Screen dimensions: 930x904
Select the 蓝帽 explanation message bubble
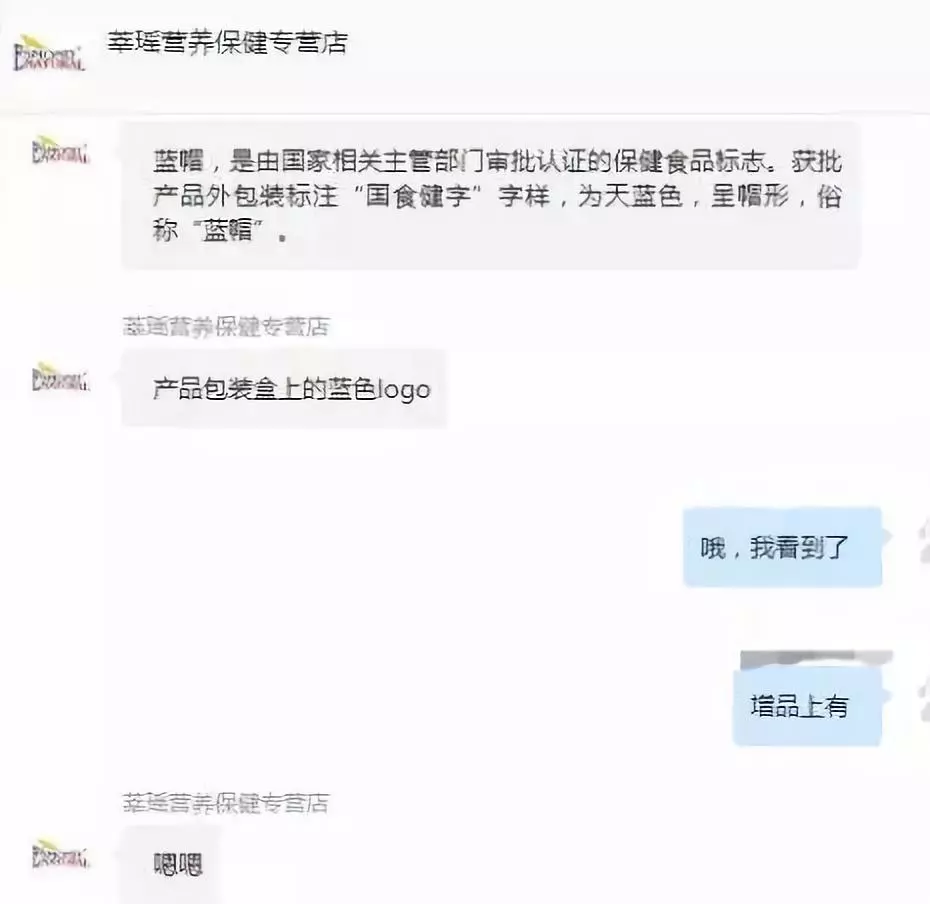coord(490,196)
